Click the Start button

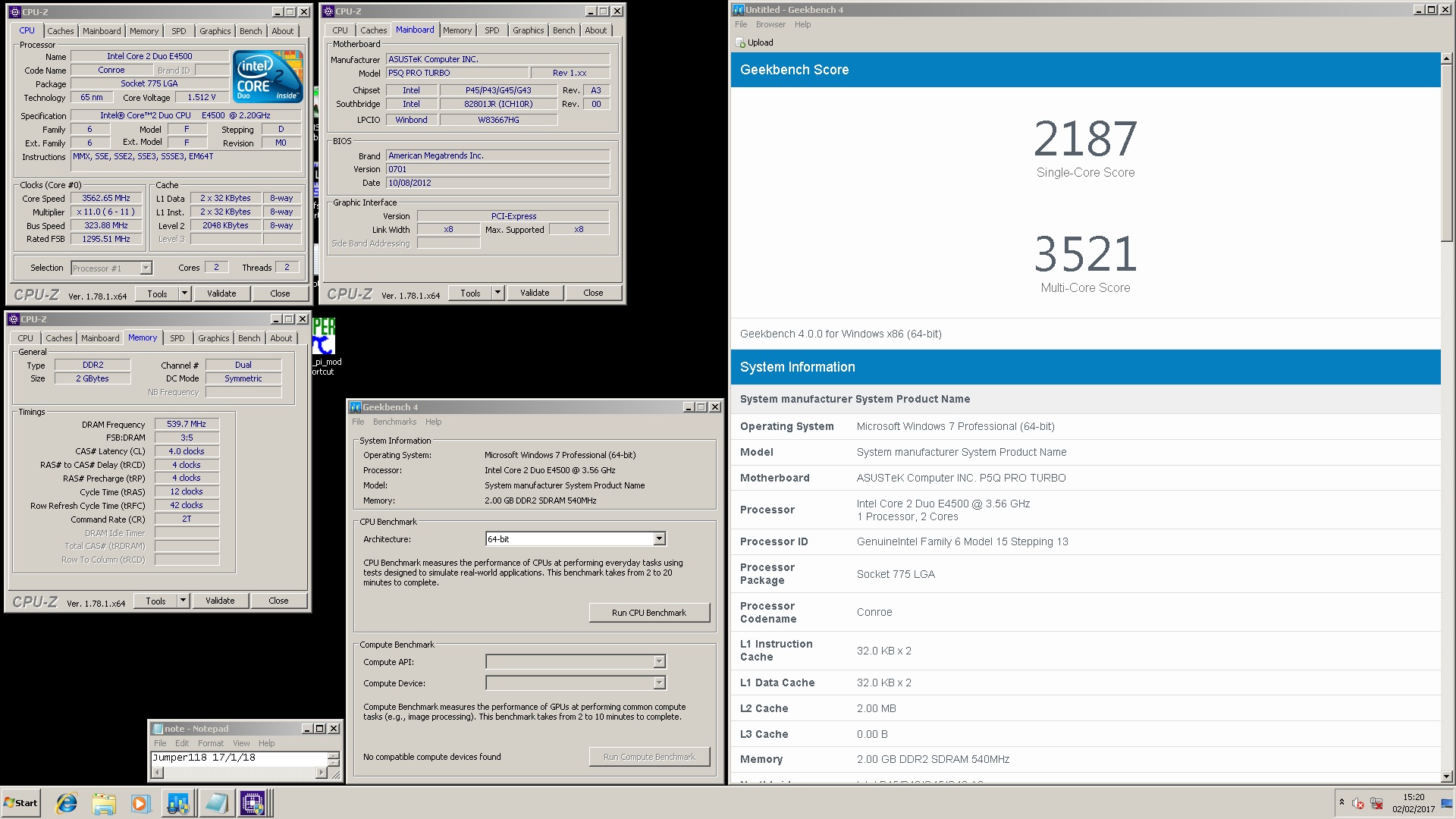pyautogui.click(x=20, y=803)
